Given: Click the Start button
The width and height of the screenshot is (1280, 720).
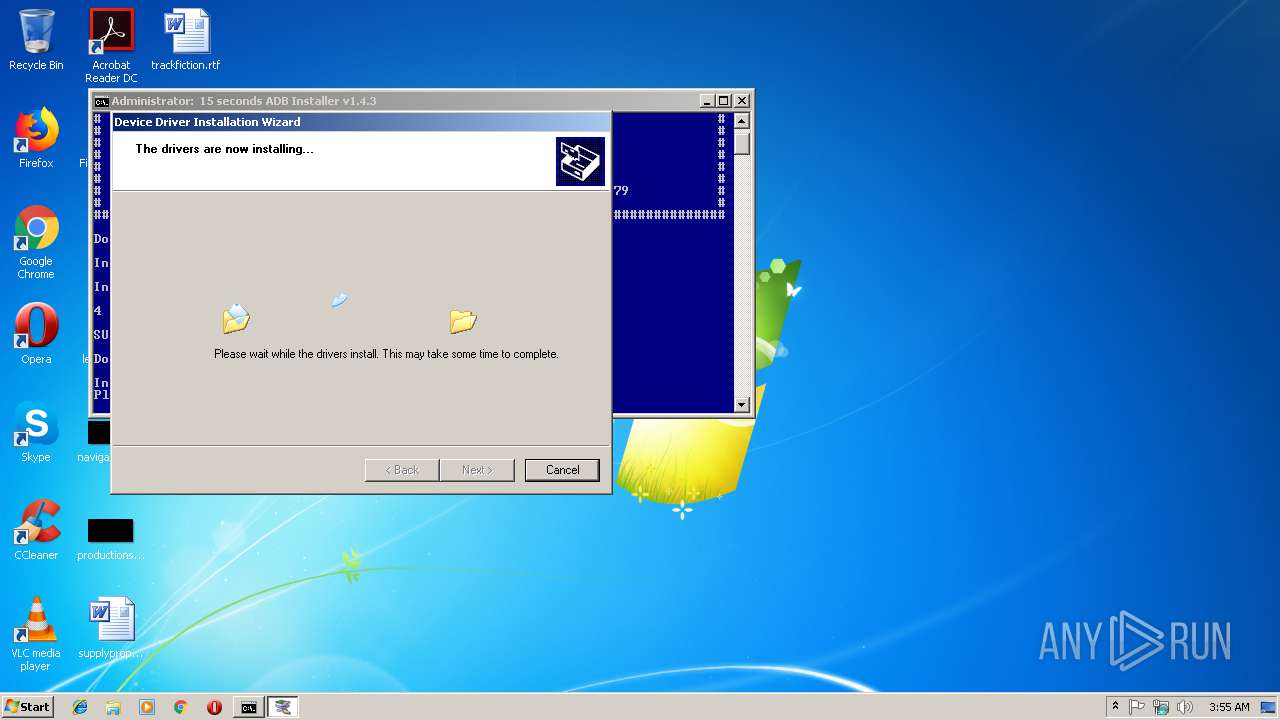Looking at the screenshot, I should [27, 707].
